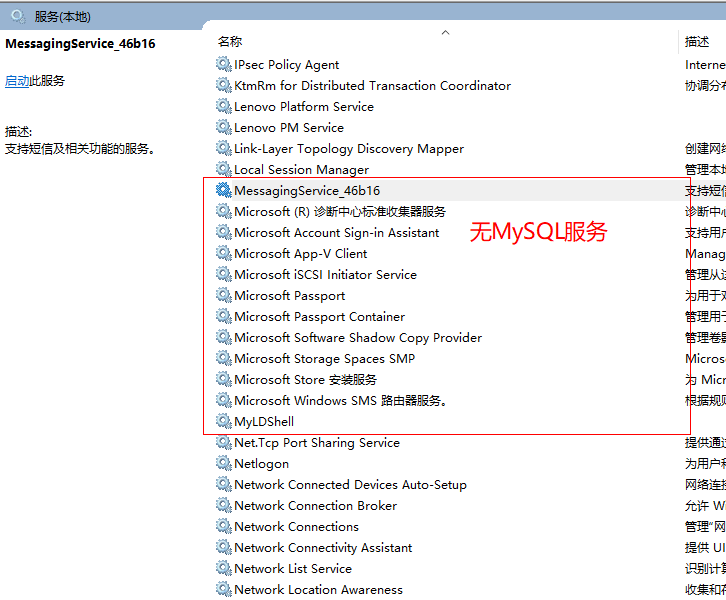The height and width of the screenshot is (600, 726).
Task: Click the gear icon for Microsoft Passport
Action: pos(223,296)
